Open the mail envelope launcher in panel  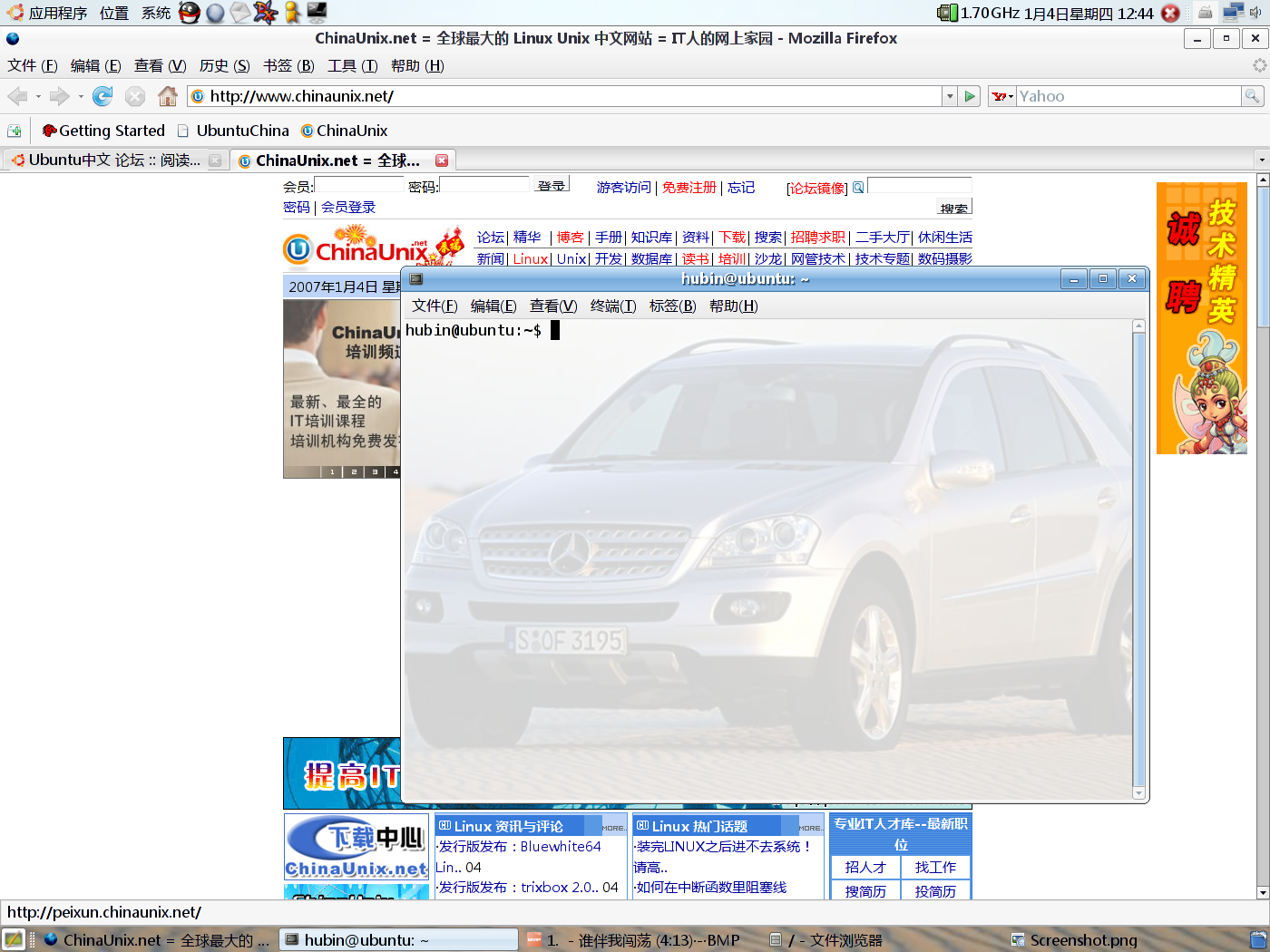click(240, 13)
